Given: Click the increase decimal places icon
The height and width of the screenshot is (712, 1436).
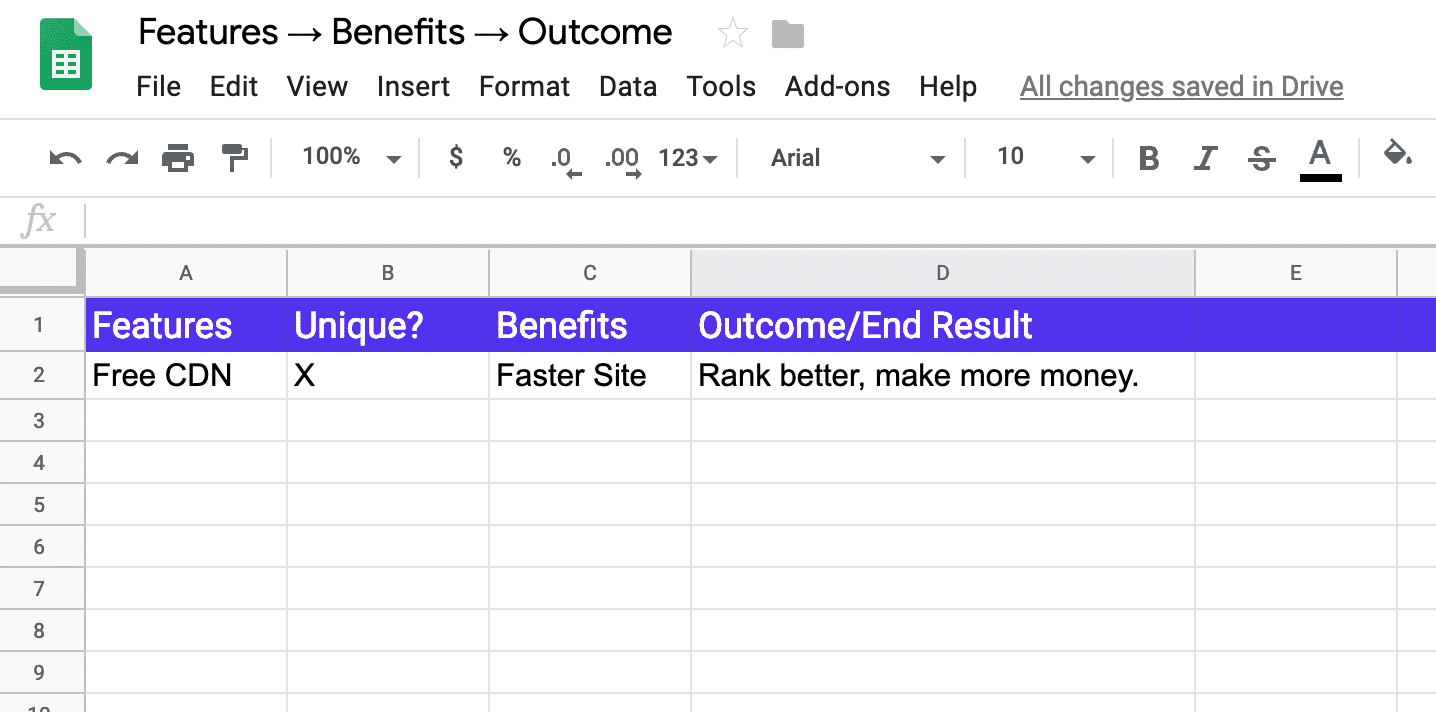Looking at the screenshot, I should pos(623,157).
